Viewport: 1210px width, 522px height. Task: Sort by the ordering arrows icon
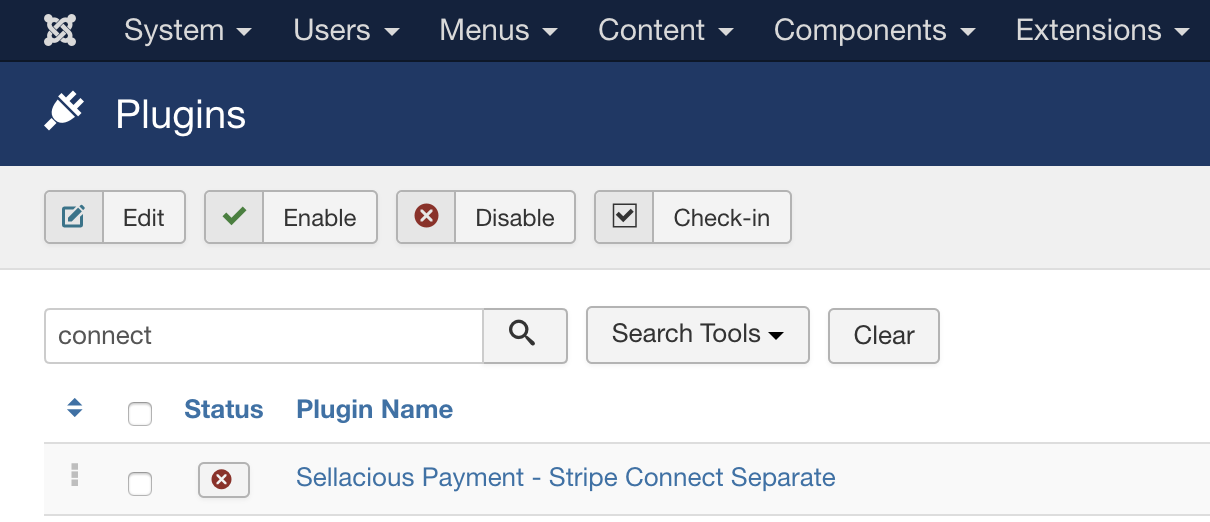[74, 408]
